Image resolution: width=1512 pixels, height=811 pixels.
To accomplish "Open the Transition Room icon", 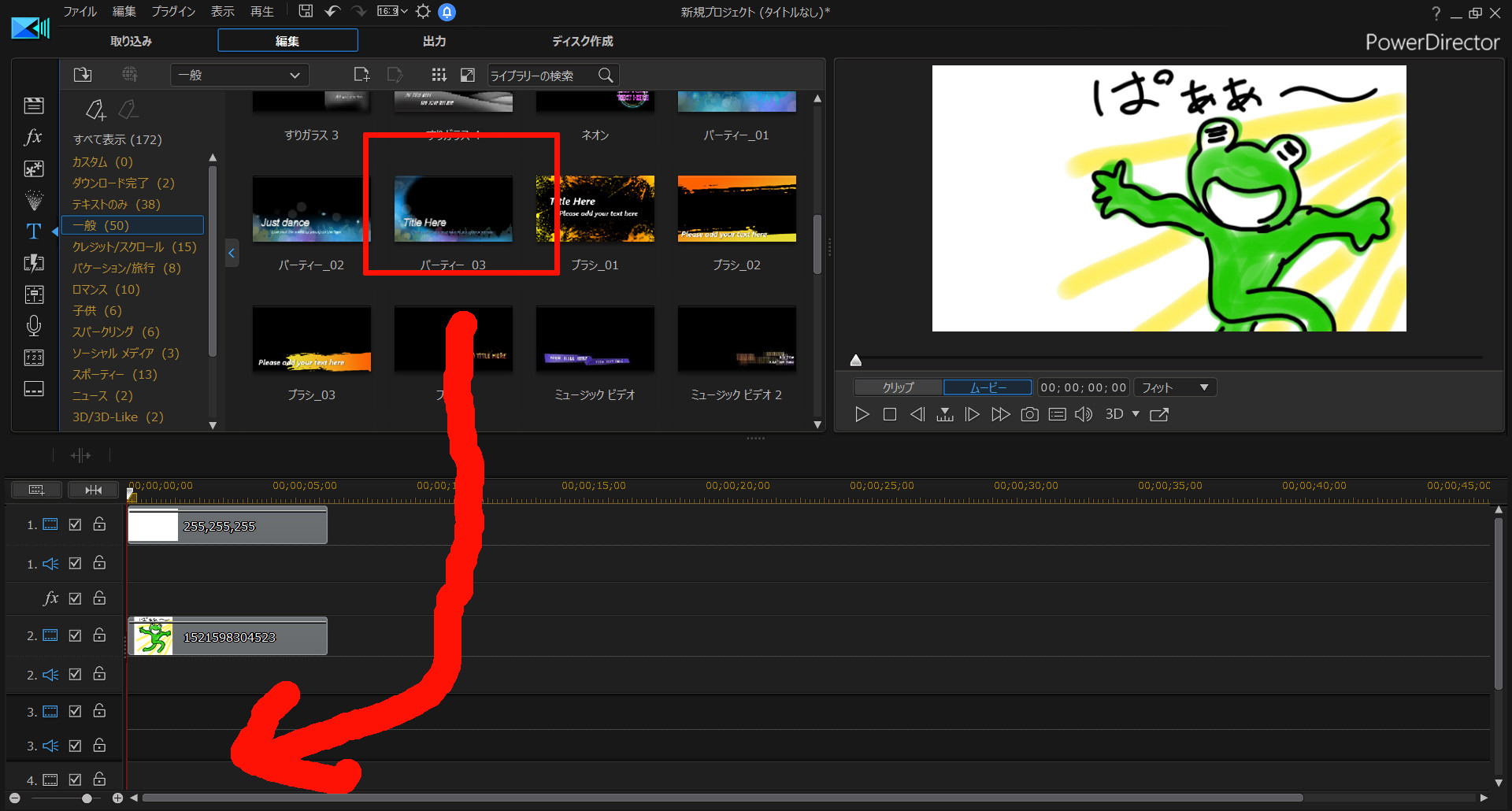I will (34, 263).
